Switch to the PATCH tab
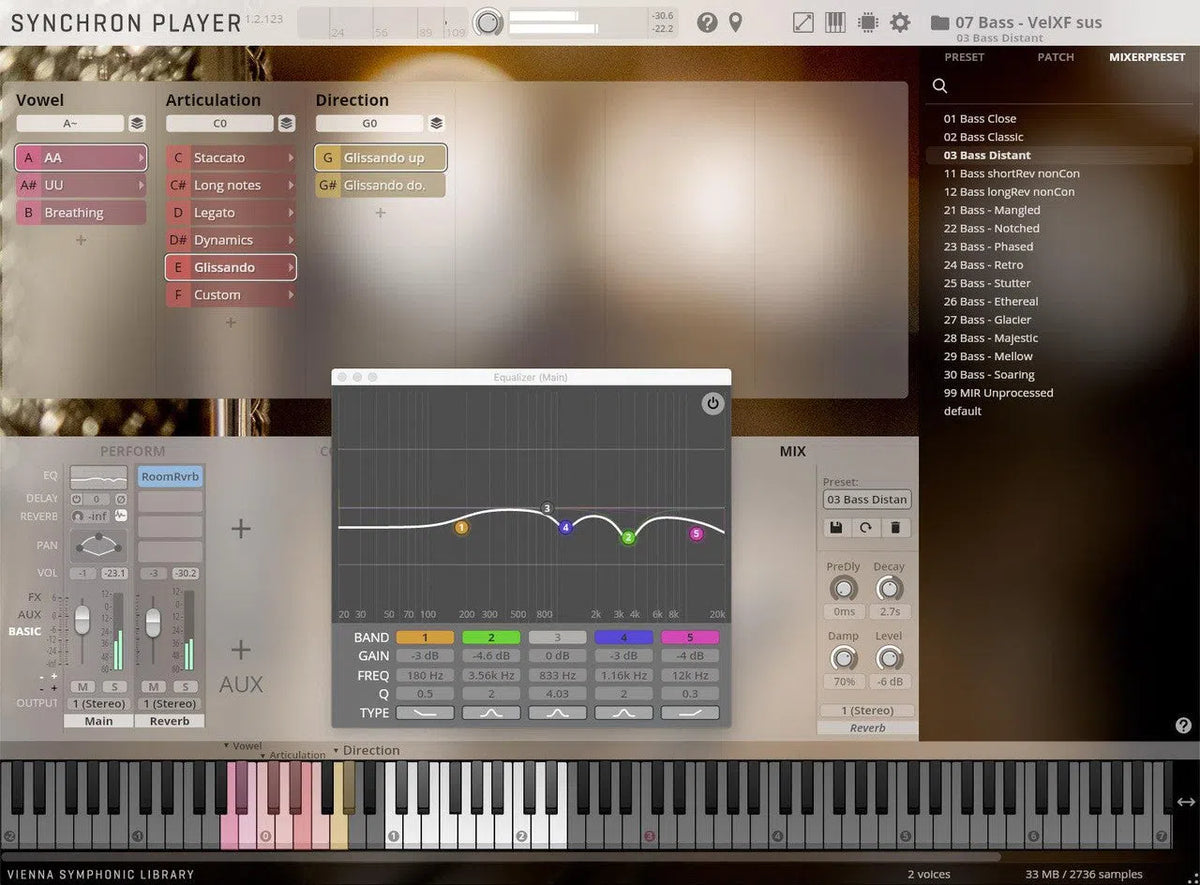The image size is (1200, 885). tap(1055, 57)
